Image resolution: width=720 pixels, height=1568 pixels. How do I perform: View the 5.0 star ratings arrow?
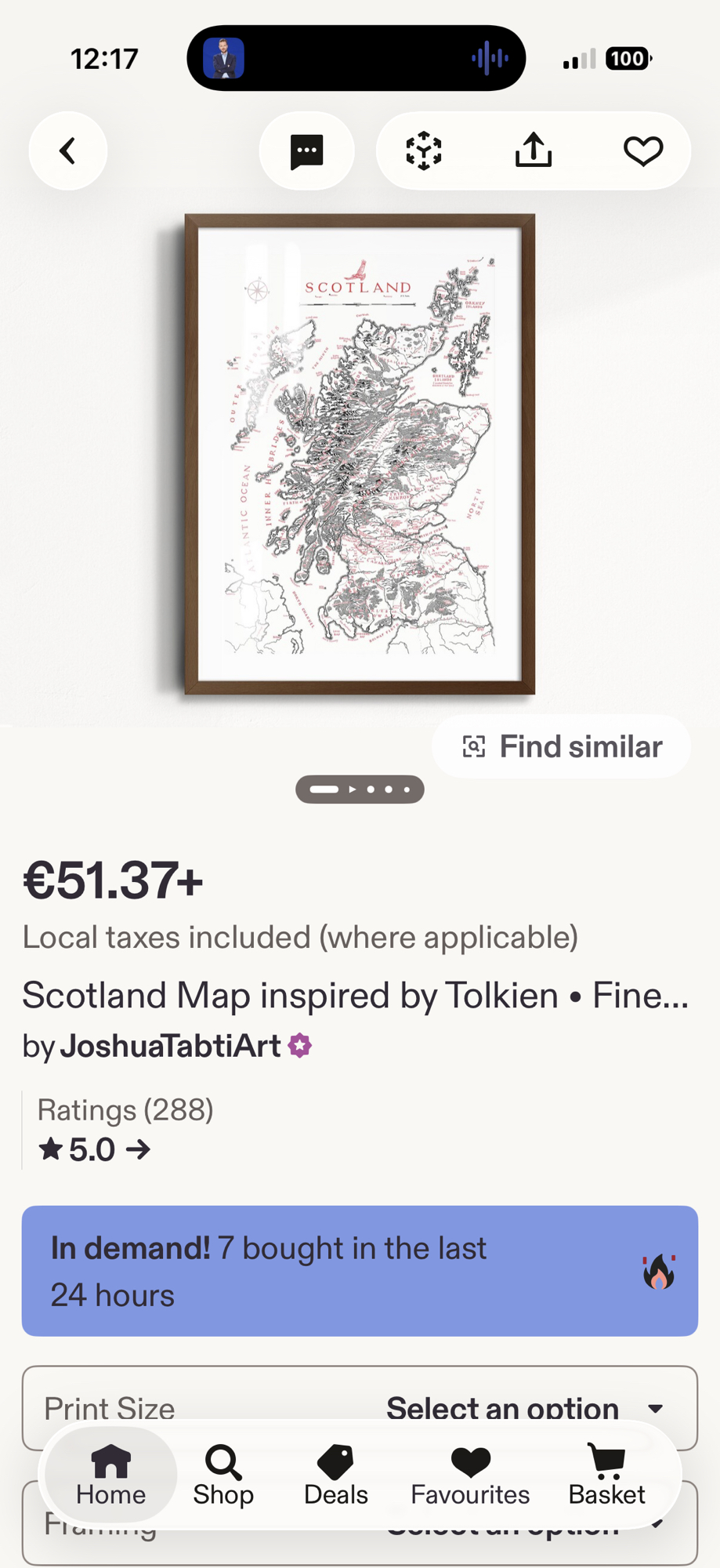point(94,1150)
